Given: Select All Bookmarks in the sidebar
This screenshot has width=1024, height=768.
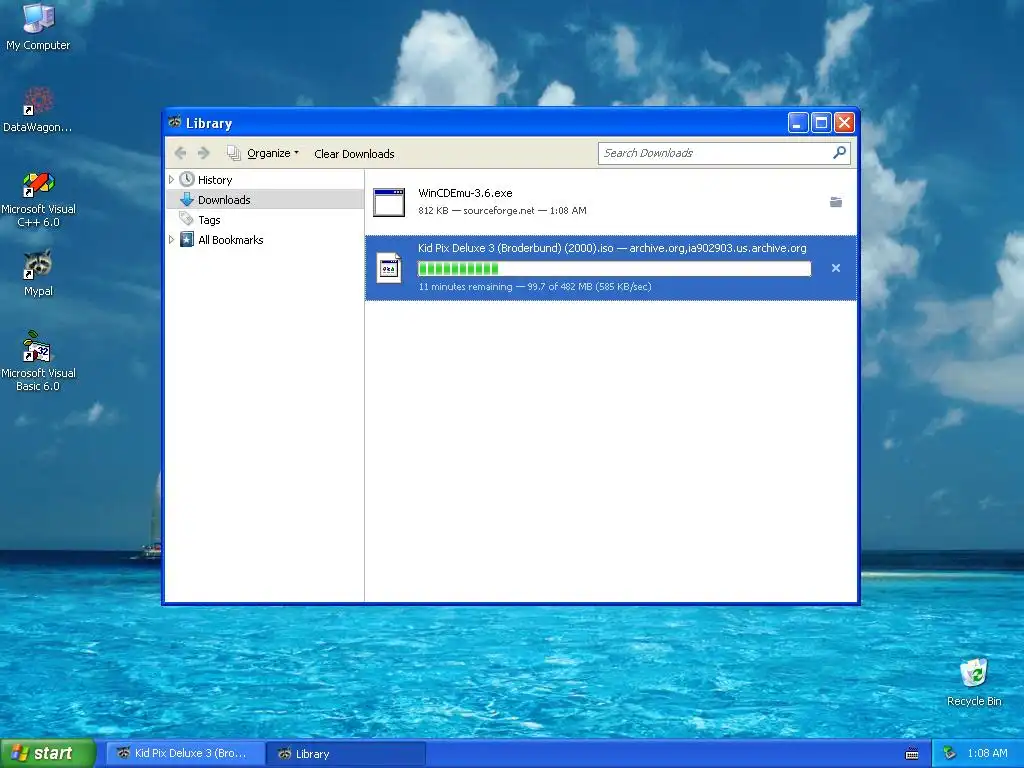Looking at the screenshot, I should pyautogui.click(x=231, y=240).
